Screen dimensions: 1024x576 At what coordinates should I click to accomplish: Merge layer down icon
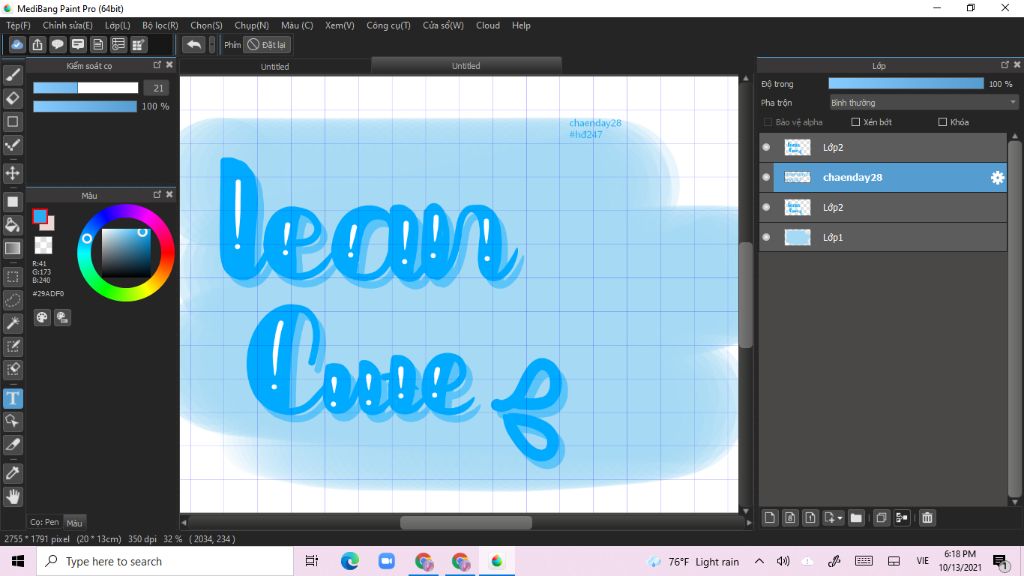[902, 518]
